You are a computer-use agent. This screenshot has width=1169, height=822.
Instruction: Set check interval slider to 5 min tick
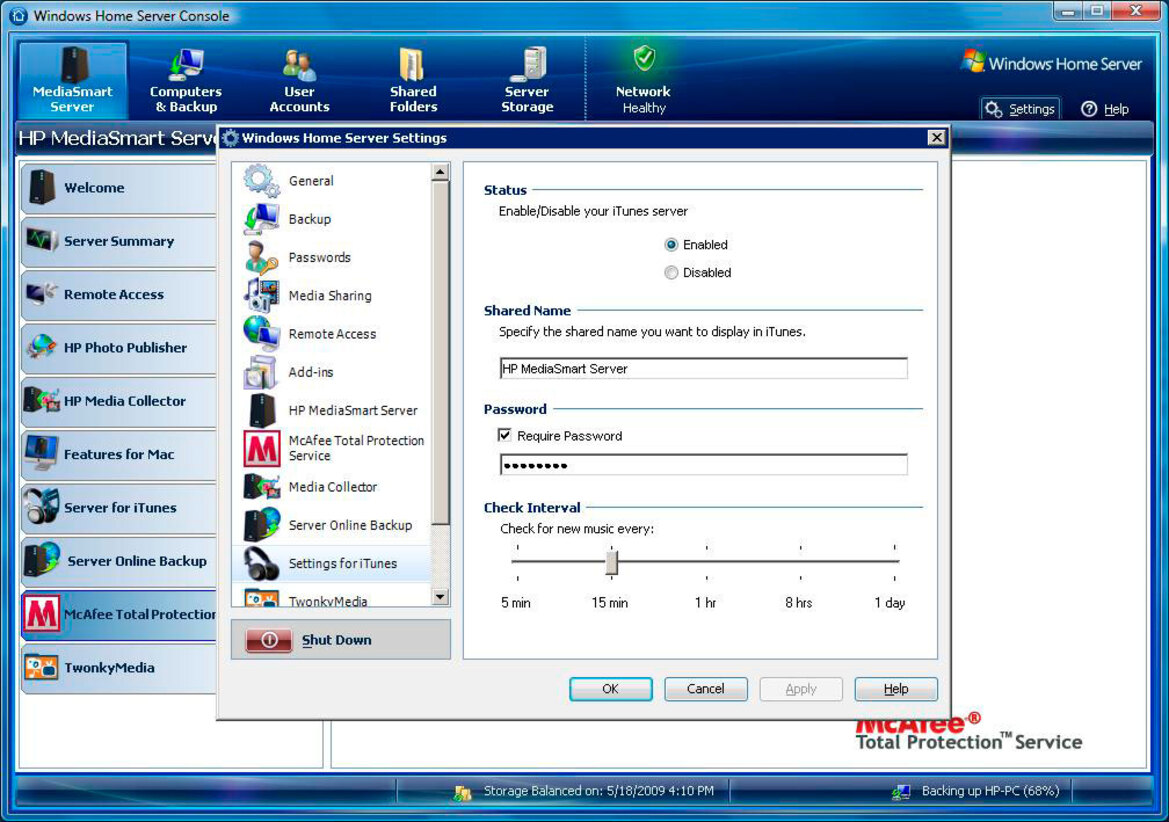coord(517,562)
